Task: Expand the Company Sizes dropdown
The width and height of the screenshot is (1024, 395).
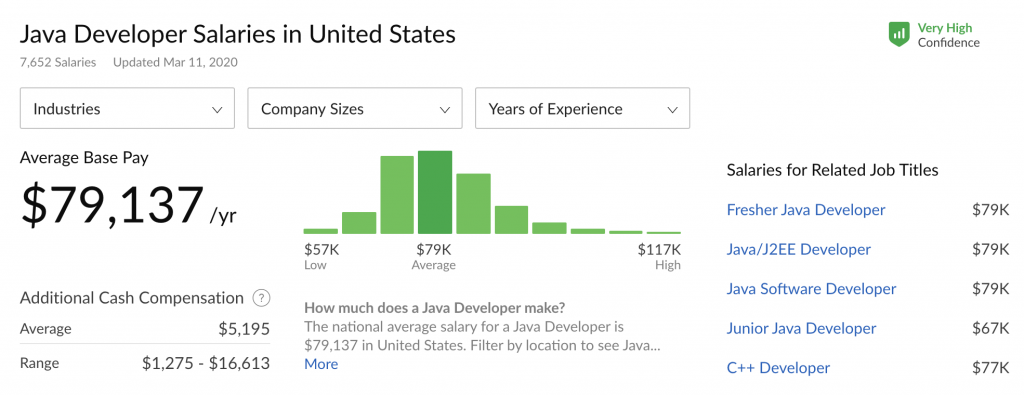Action: (355, 108)
